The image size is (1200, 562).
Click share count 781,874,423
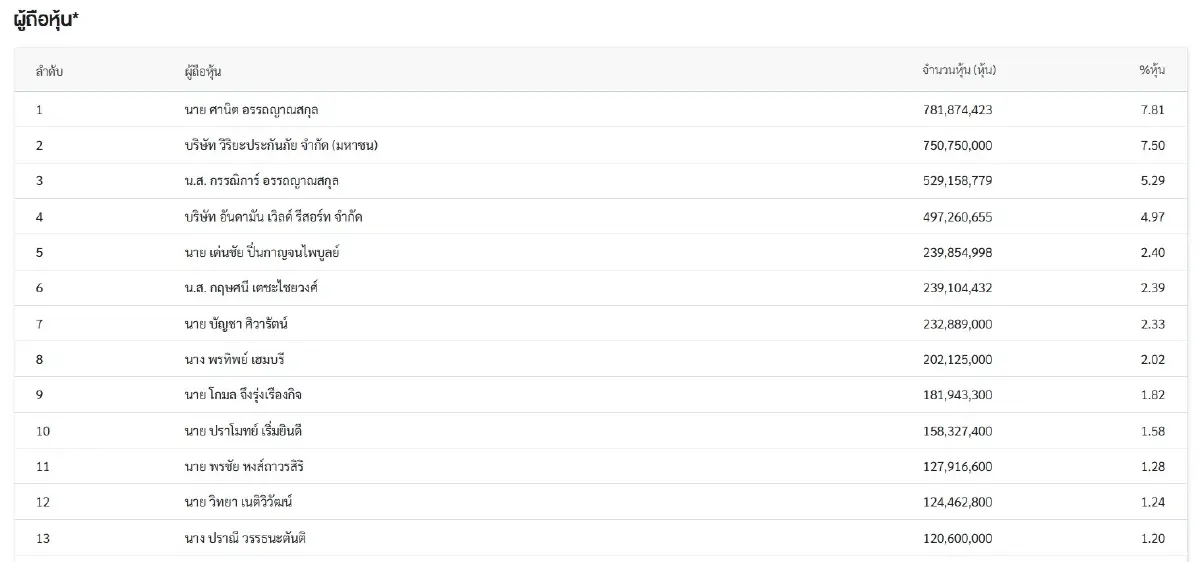(958, 109)
